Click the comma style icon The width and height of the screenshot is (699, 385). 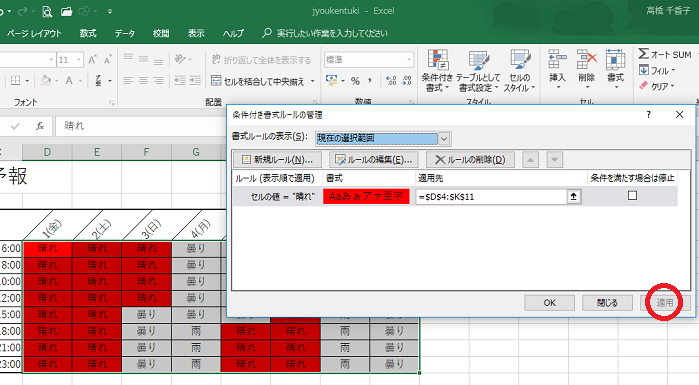(370, 81)
